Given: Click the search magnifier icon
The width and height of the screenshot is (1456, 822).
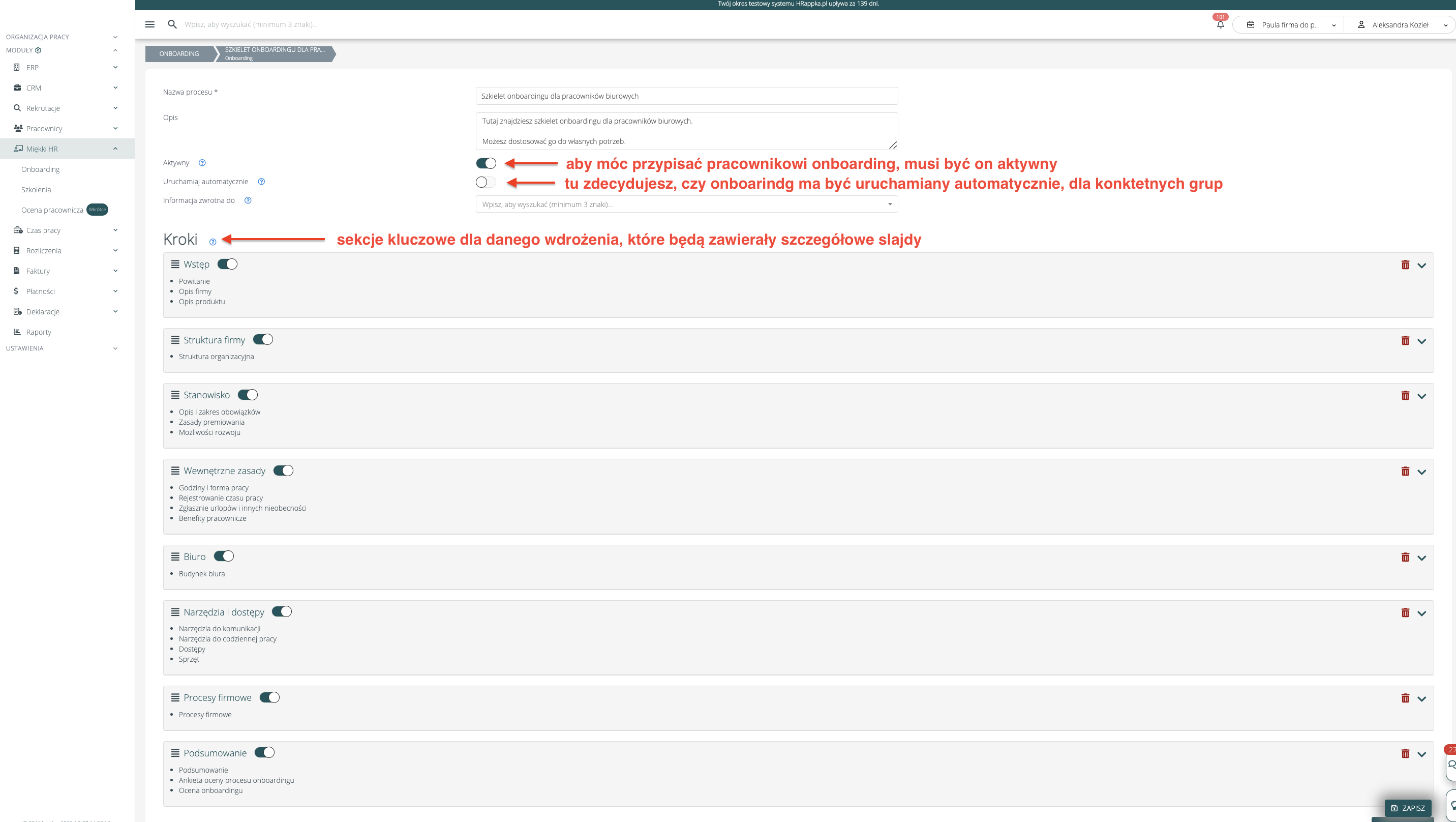Looking at the screenshot, I should [172, 24].
